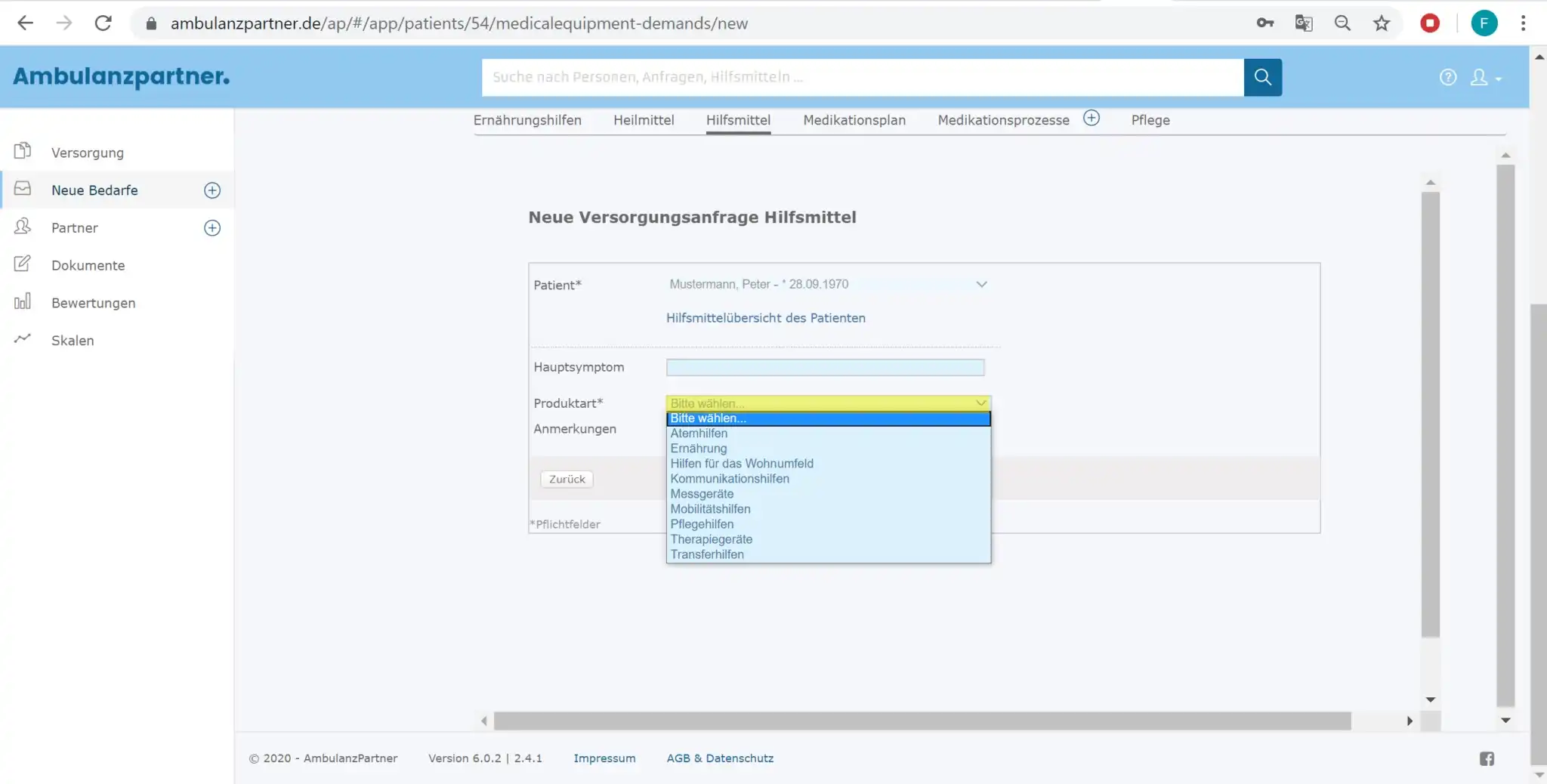
Task: Open the Impressum footer link
Action: click(x=604, y=758)
